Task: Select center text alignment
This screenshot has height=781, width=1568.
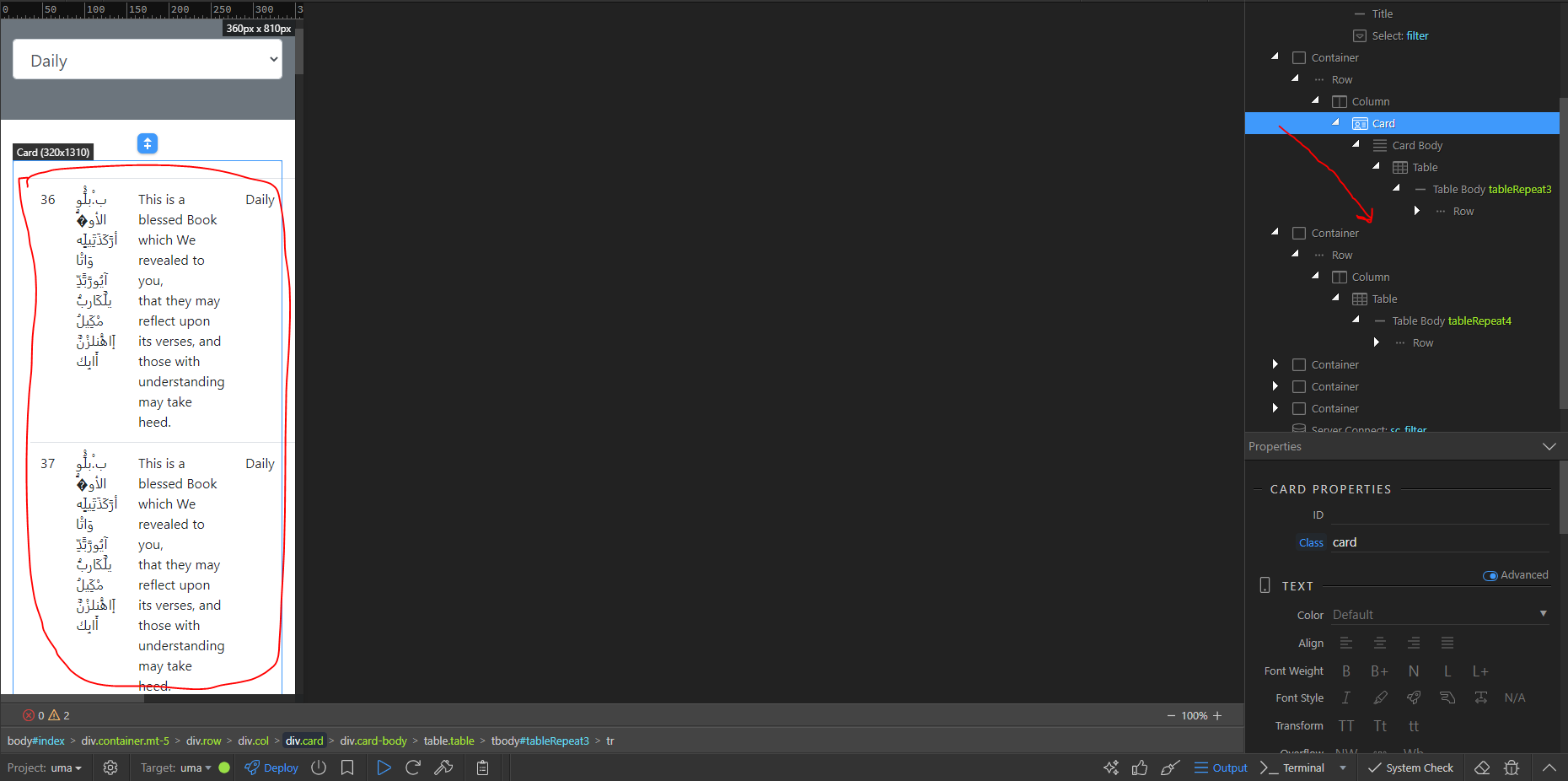Action: pyautogui.click(x=1380, y=643)
